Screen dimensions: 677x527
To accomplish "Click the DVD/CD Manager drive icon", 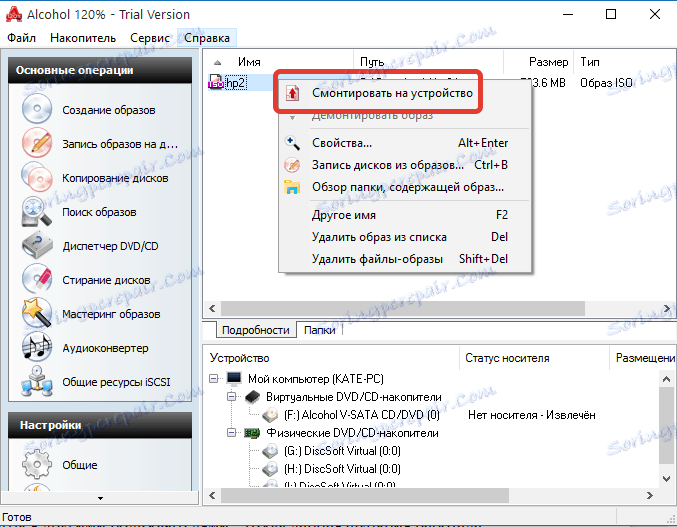I will click(x=37, y=246).
